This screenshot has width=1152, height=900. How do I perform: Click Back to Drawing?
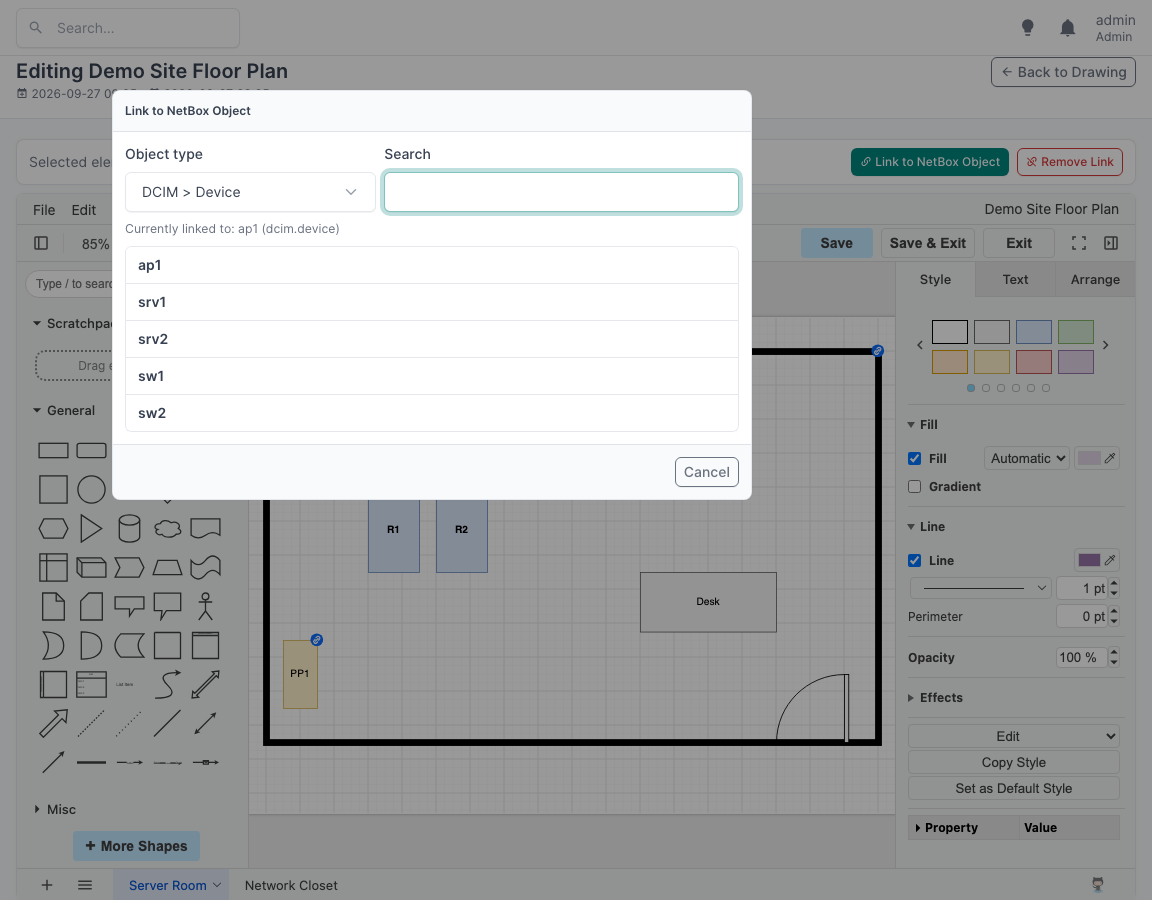[x=1063, y=72]
